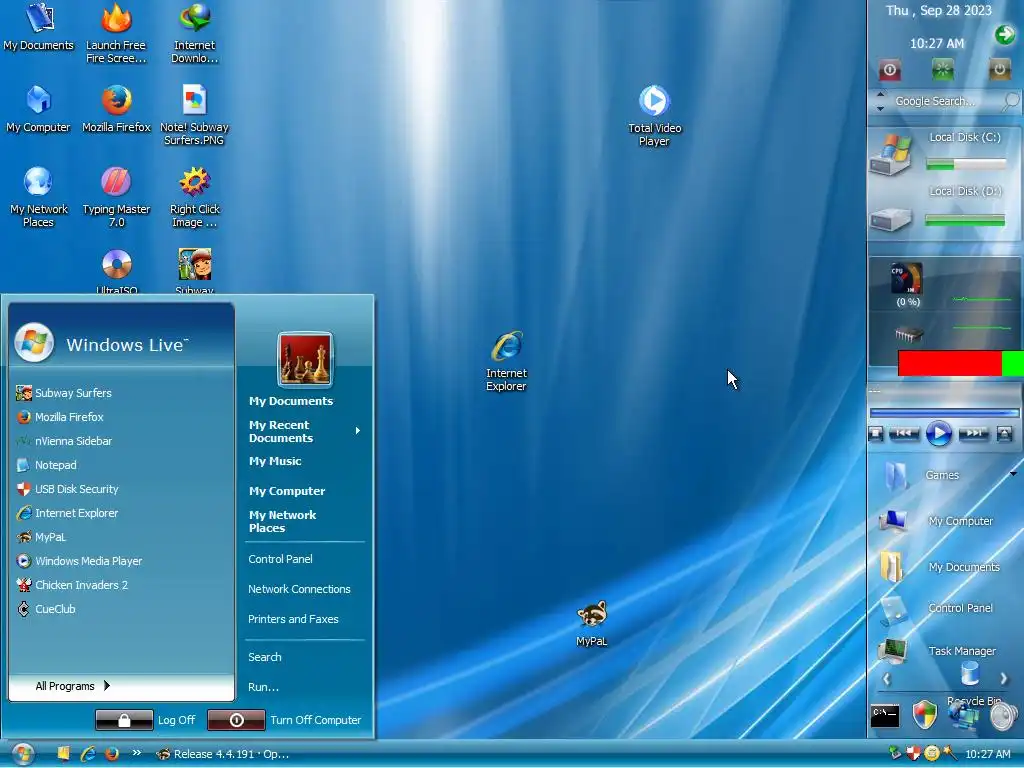The image size is (1024, 768).
Task: Open My Network Places desktop icon
Action: pyautogui.click(x=39, y=197)
